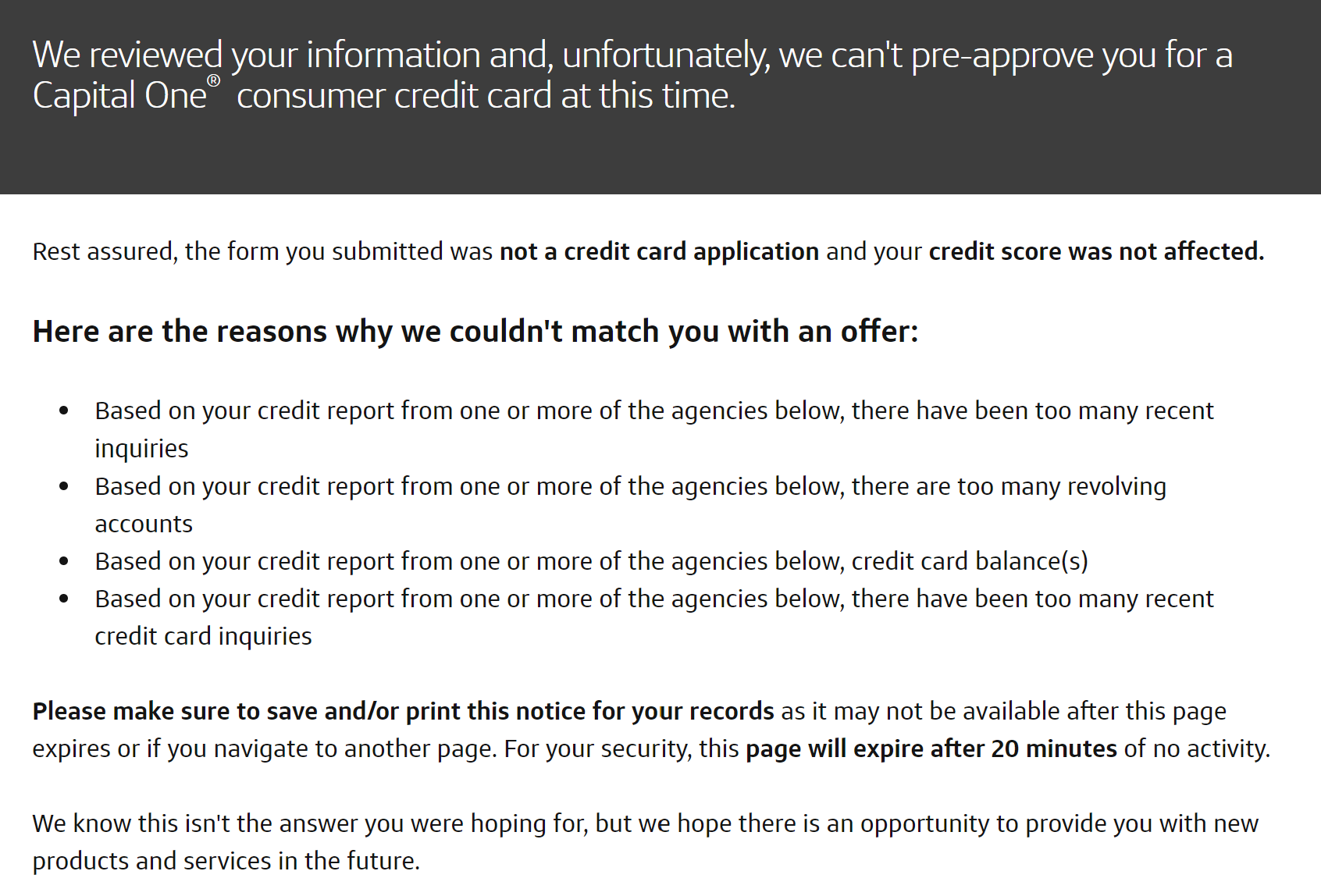Click the first bullet about recent inquiries
The image size is (1321, 896).
tap(654, 429)
